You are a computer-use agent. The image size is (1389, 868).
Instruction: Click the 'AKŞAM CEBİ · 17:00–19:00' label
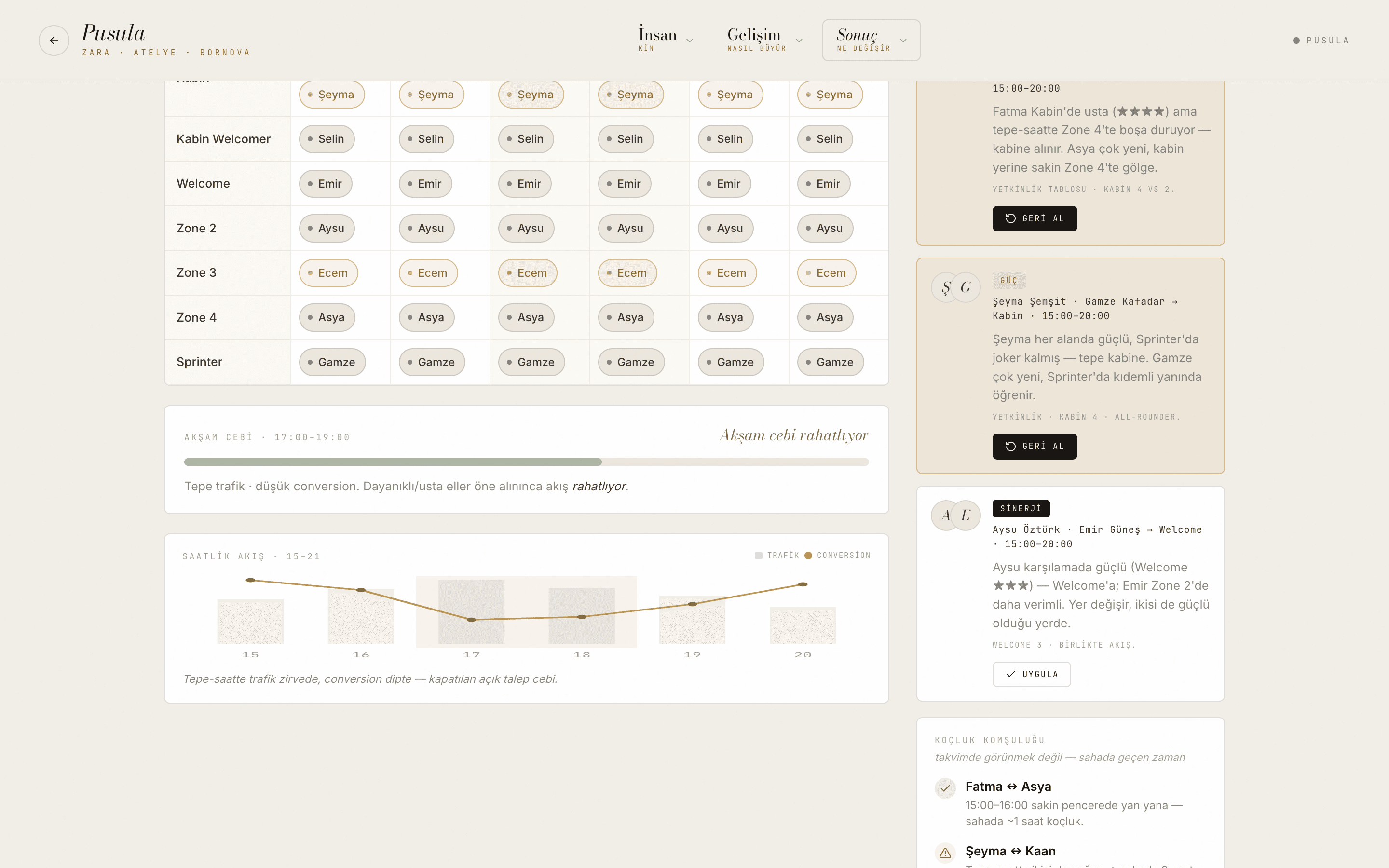coord(267,437)
